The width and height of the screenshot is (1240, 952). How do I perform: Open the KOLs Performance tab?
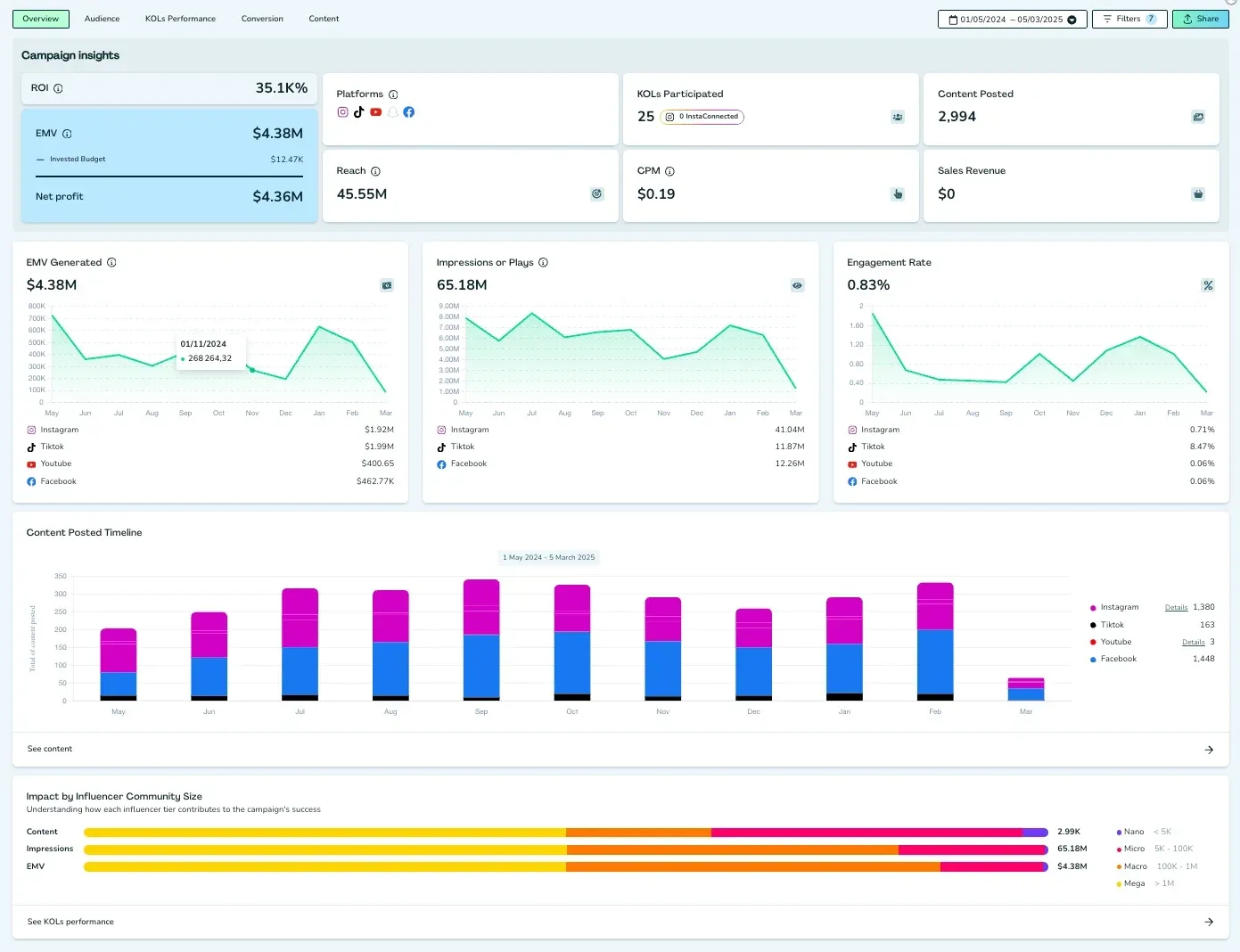(180, 19)
